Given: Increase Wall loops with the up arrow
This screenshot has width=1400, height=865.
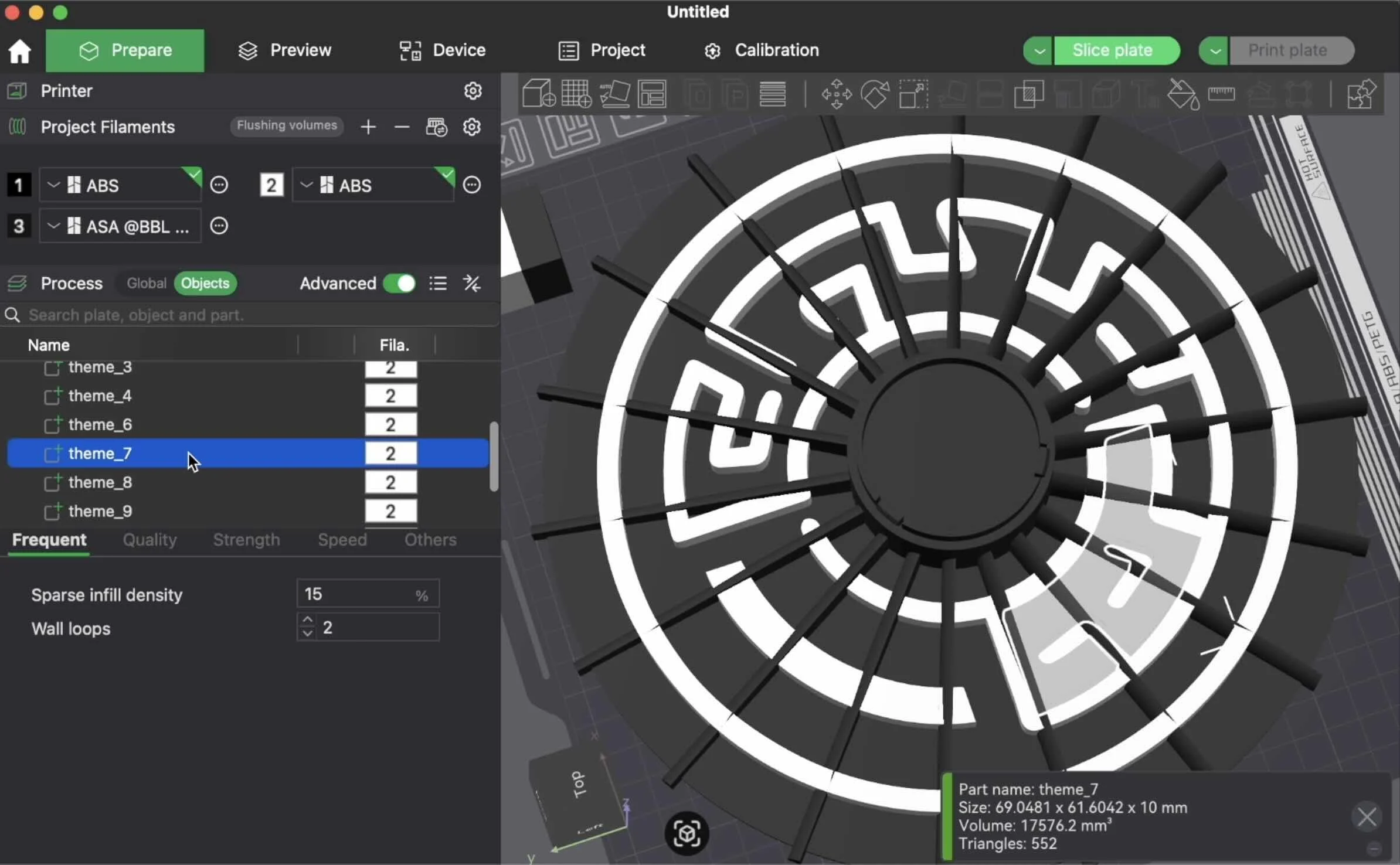Looking at the screenshot, I should 307,620.
